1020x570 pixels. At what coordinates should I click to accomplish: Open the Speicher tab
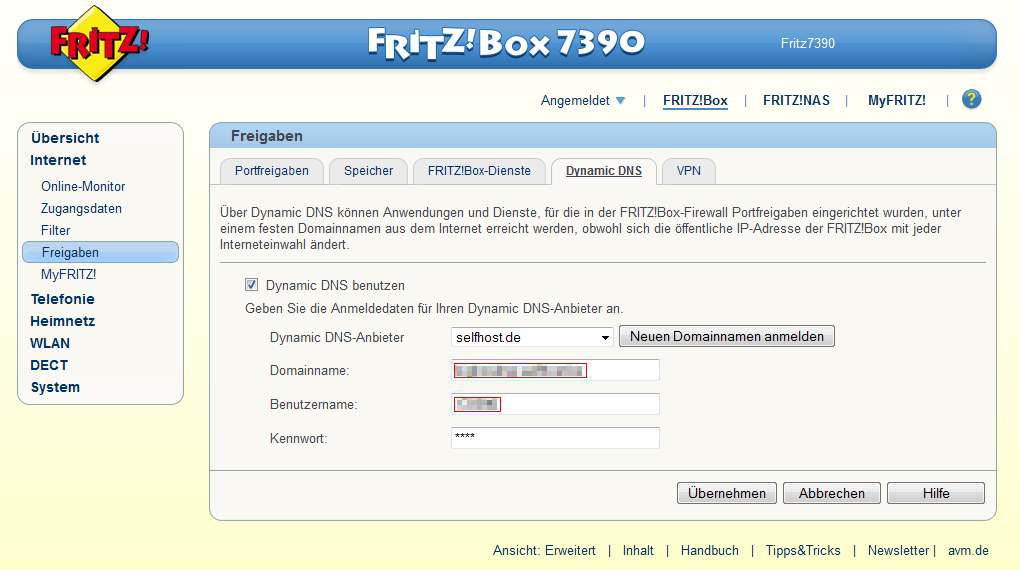tap(369, 171)
